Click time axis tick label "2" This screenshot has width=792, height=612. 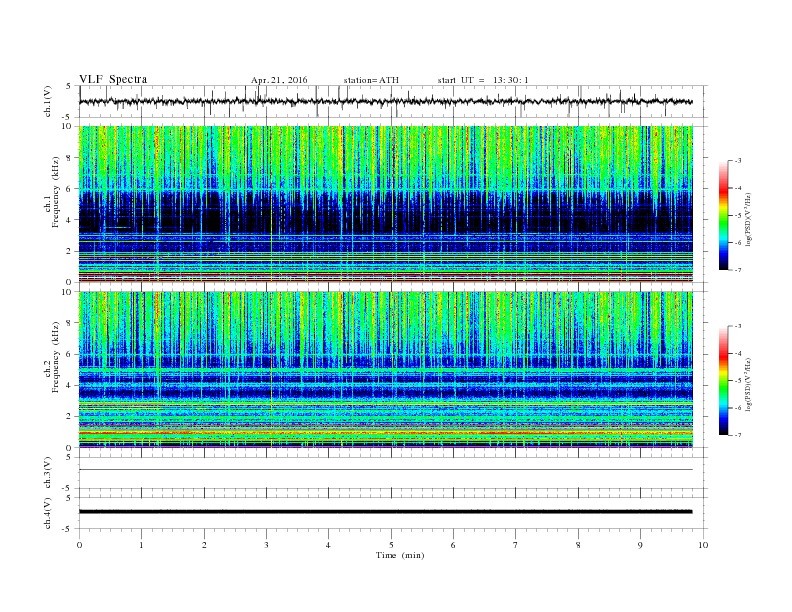pos(204,545)
